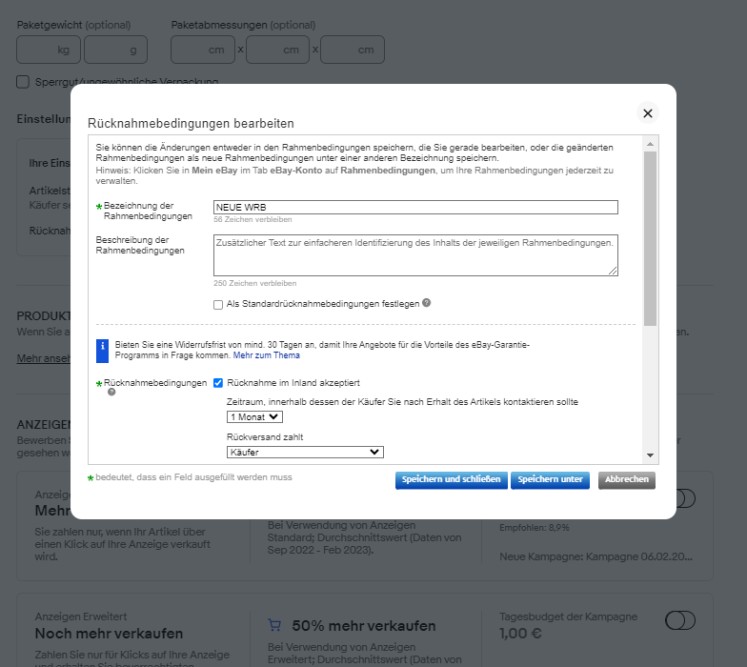The image size is (747, 667).
Task: Toggle the Anzeigen Erweitert campaign switch
Action: 680,621
